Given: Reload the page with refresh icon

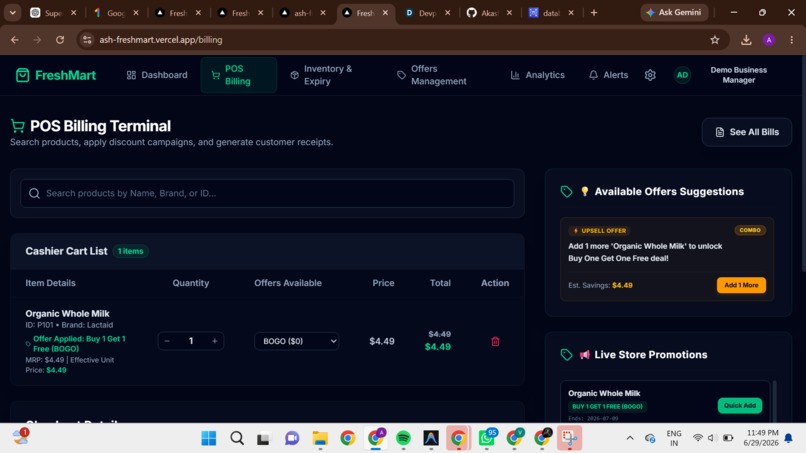Looking at the screenshot, I should pyautogui.click(x=60, y=40).
